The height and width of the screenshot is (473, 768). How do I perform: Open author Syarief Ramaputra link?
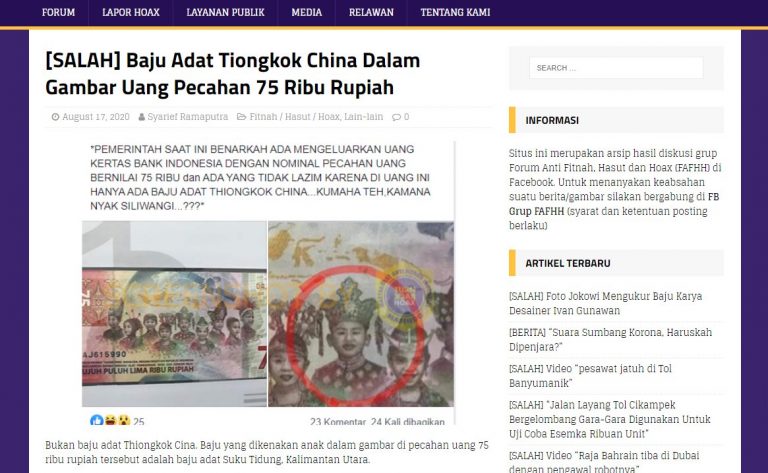[188, 117]
